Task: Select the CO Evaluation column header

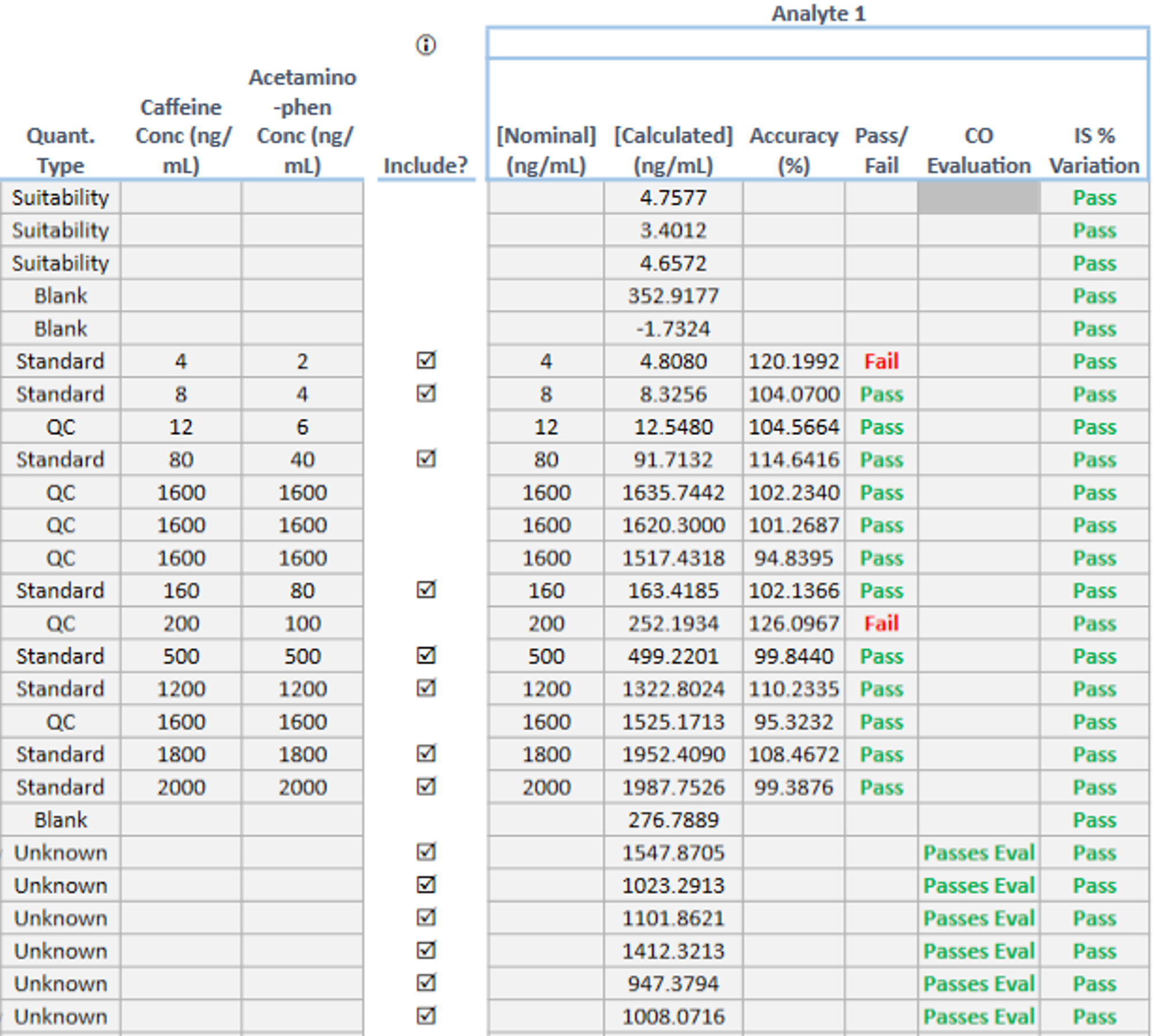Action: pyautogui.click(x=978, y=151)
